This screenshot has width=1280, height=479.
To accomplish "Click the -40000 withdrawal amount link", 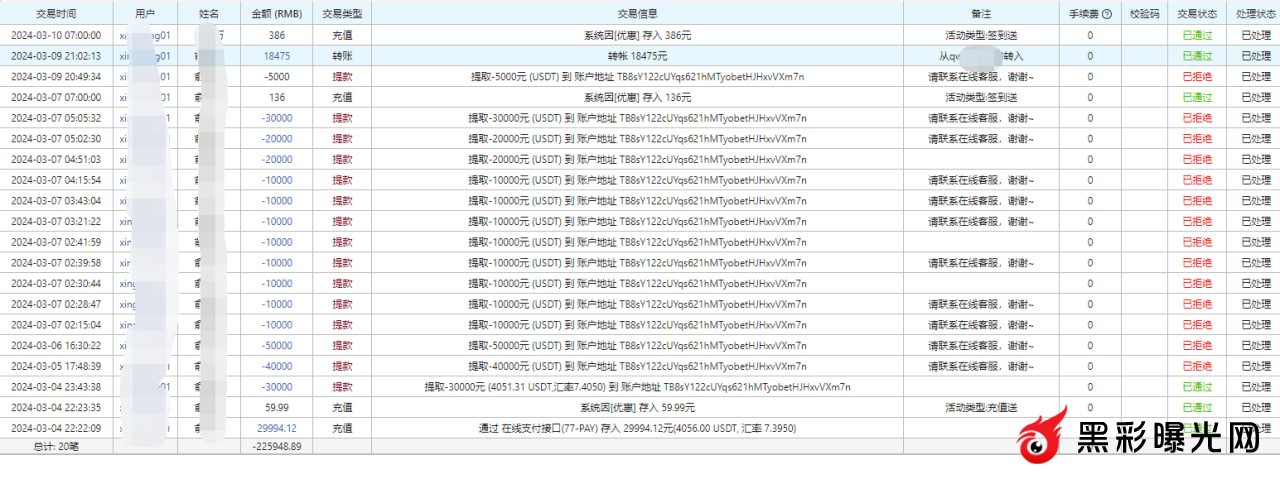I will pos(277,366).
